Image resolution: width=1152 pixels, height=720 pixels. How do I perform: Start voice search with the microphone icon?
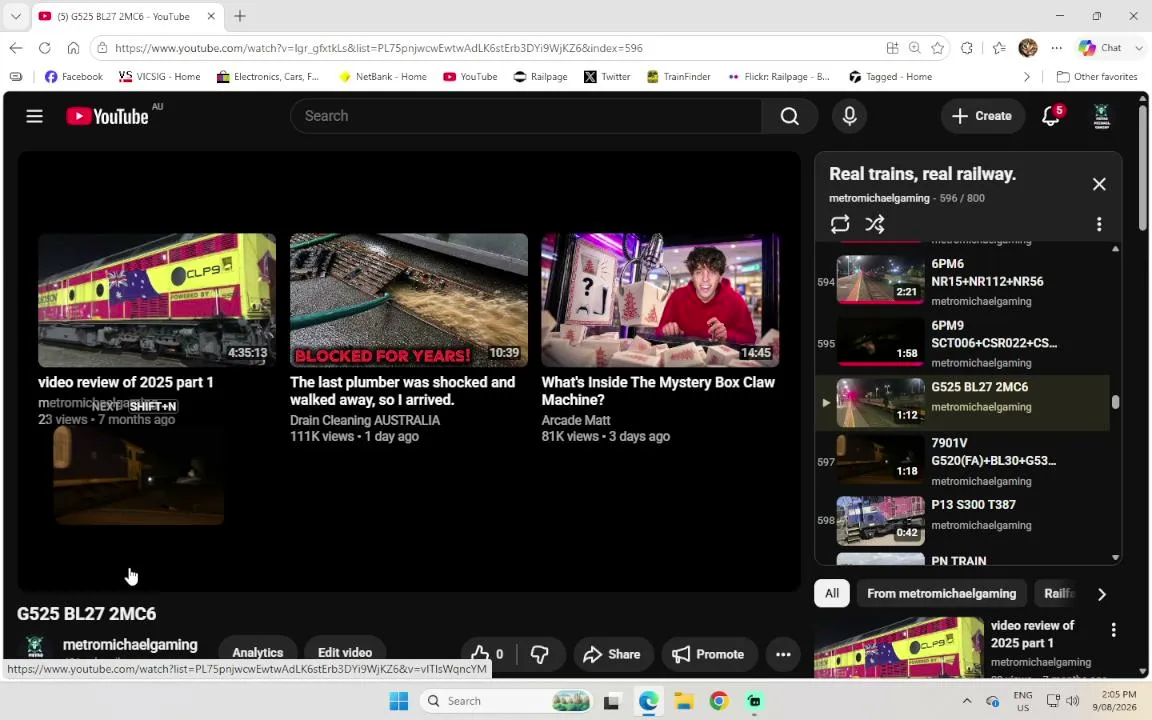point(849,116)
